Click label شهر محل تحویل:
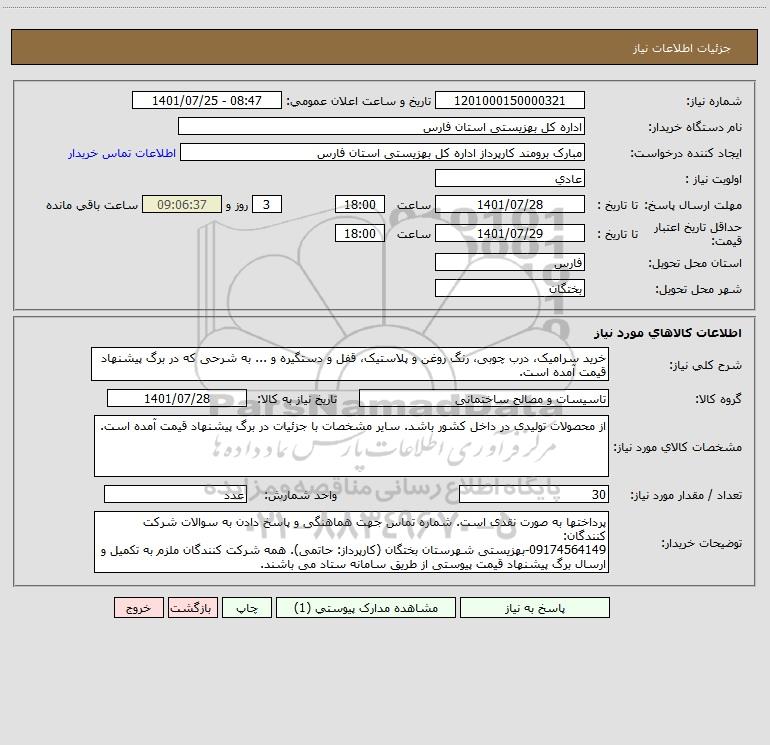This screenshot has height=745, width=770. click(699, 290)
